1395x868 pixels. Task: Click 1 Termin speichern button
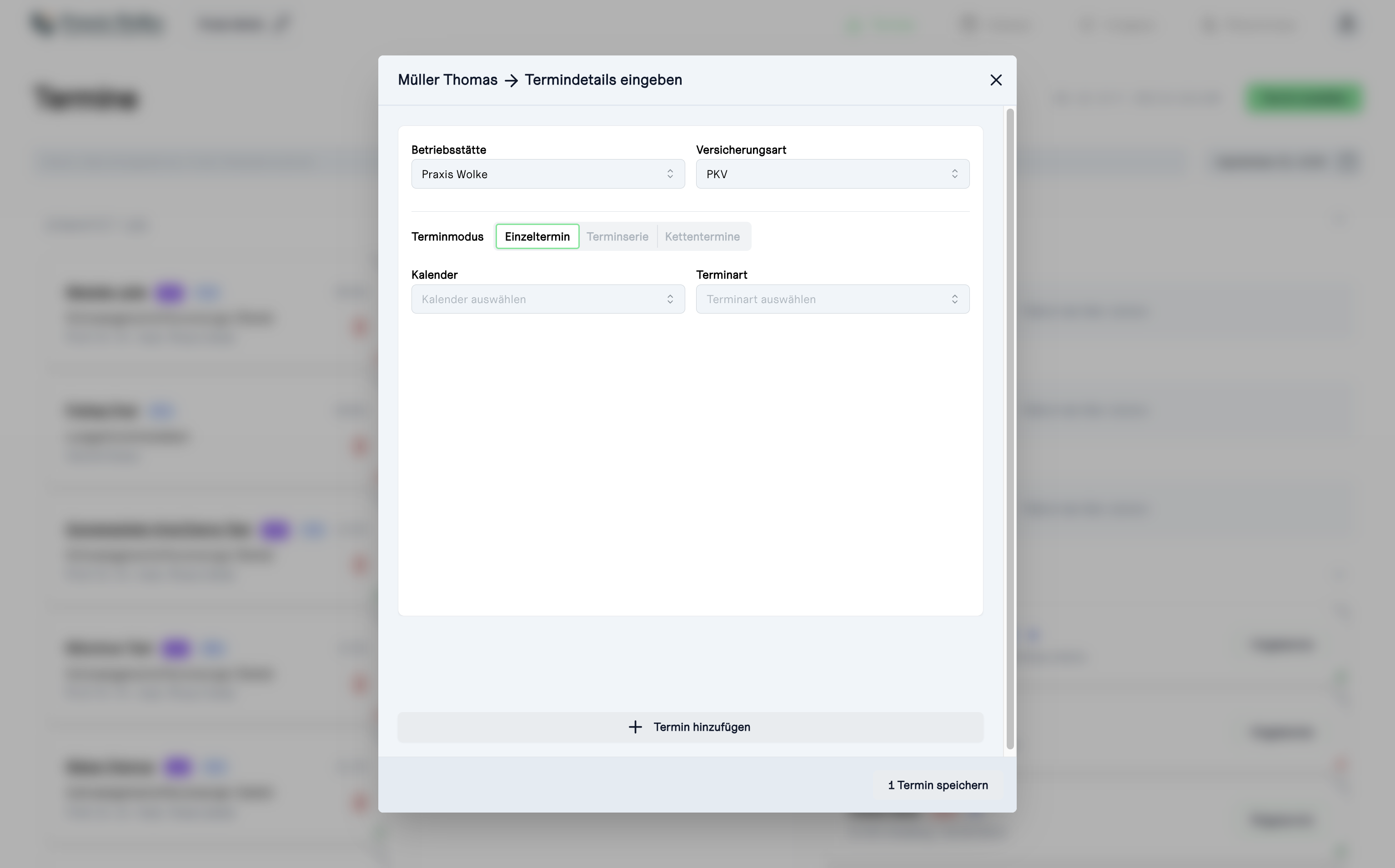click(x=938, y=785)
